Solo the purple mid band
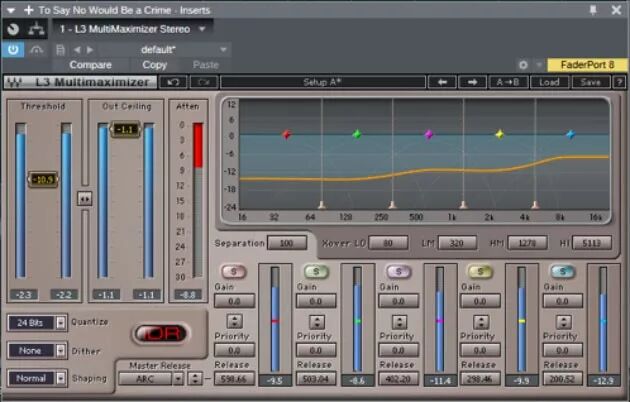 pyautogui.click(x=398, y=272)
